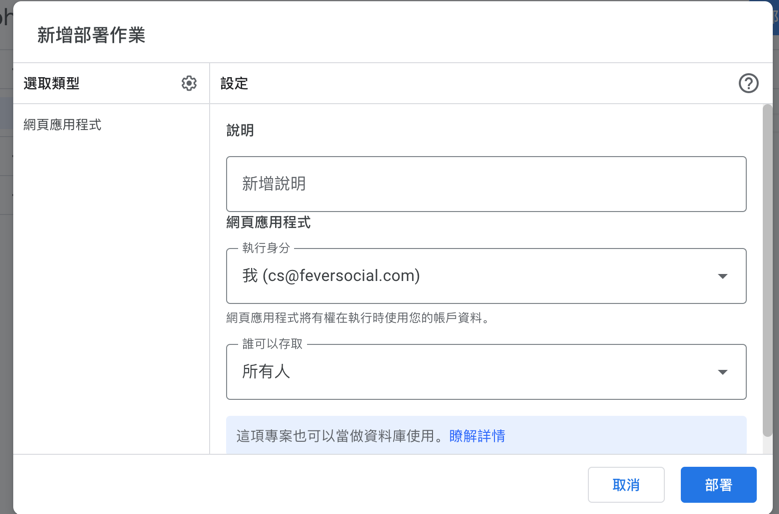Screen dimensions: 779x514
Task: Expand 執行身分 using its dropdown arrow
Action: coord(722,276)
